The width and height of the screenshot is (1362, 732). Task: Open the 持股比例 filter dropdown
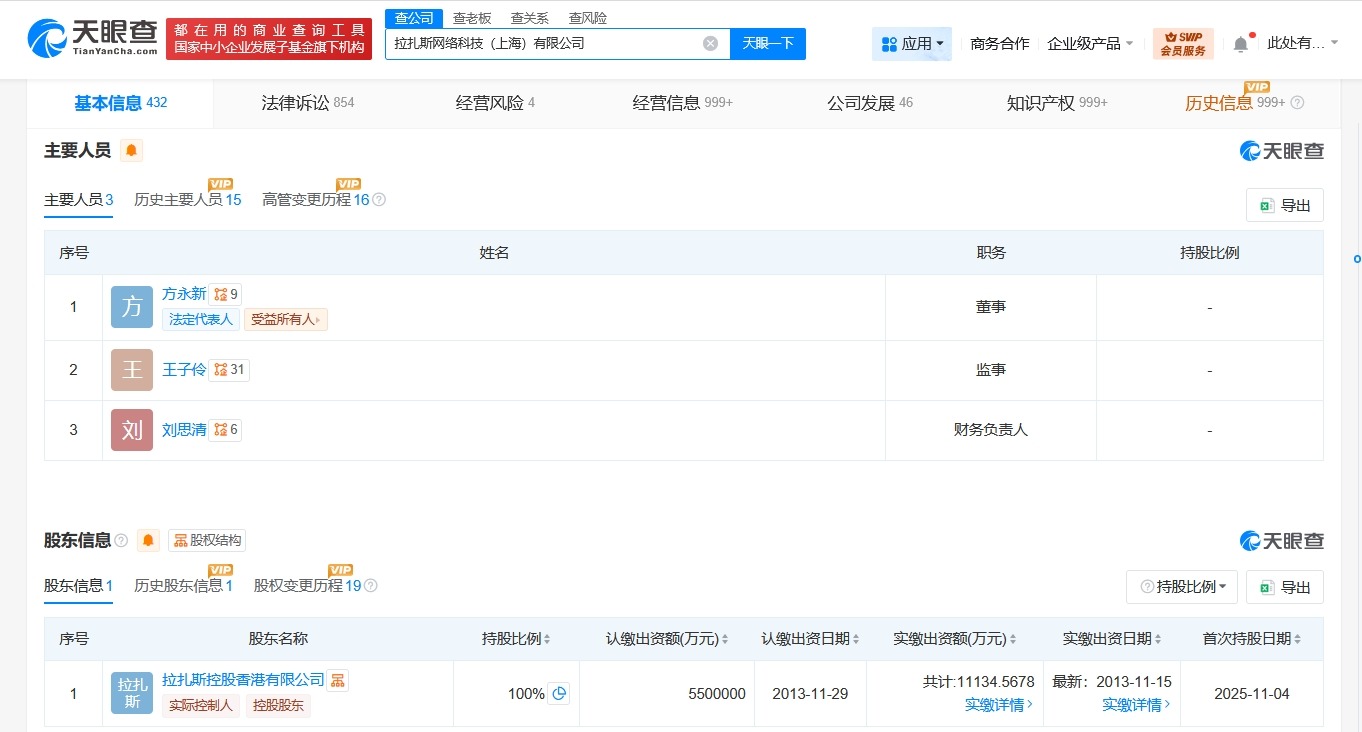[1182, 587]
